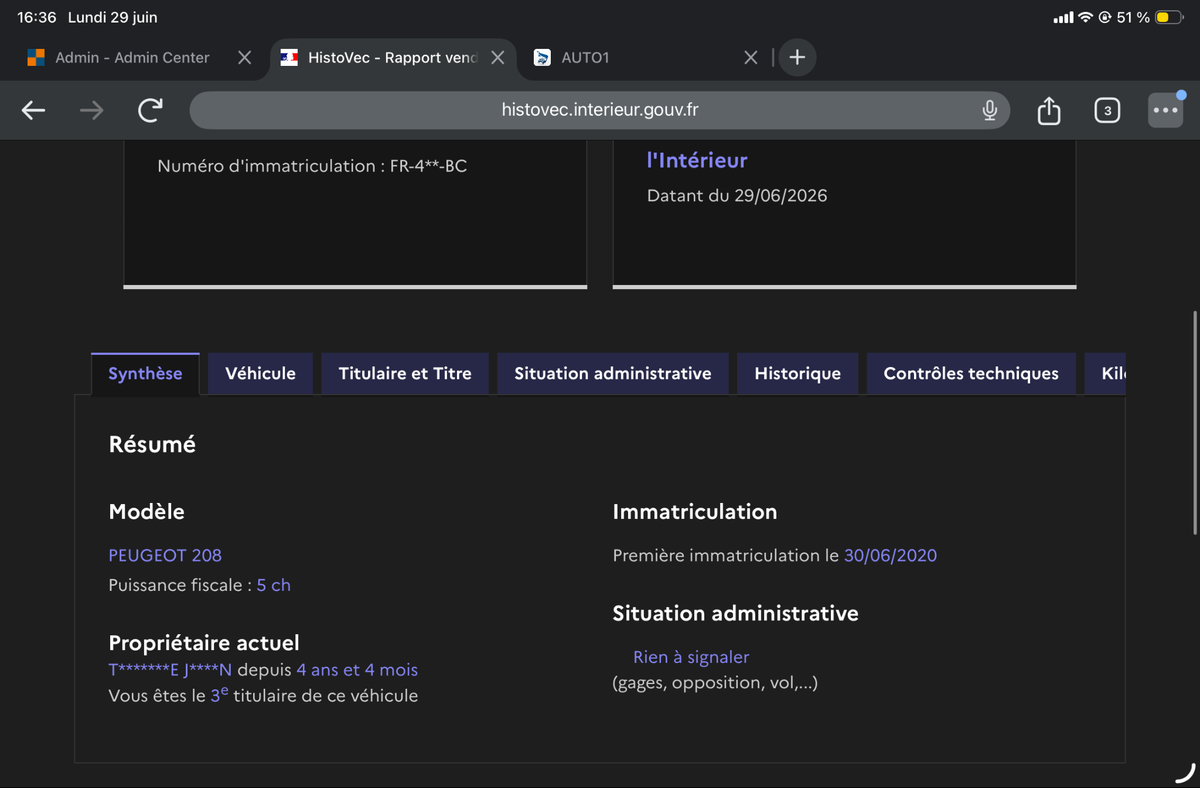
Task: Open the Historique tab
Action: point(797,373)
